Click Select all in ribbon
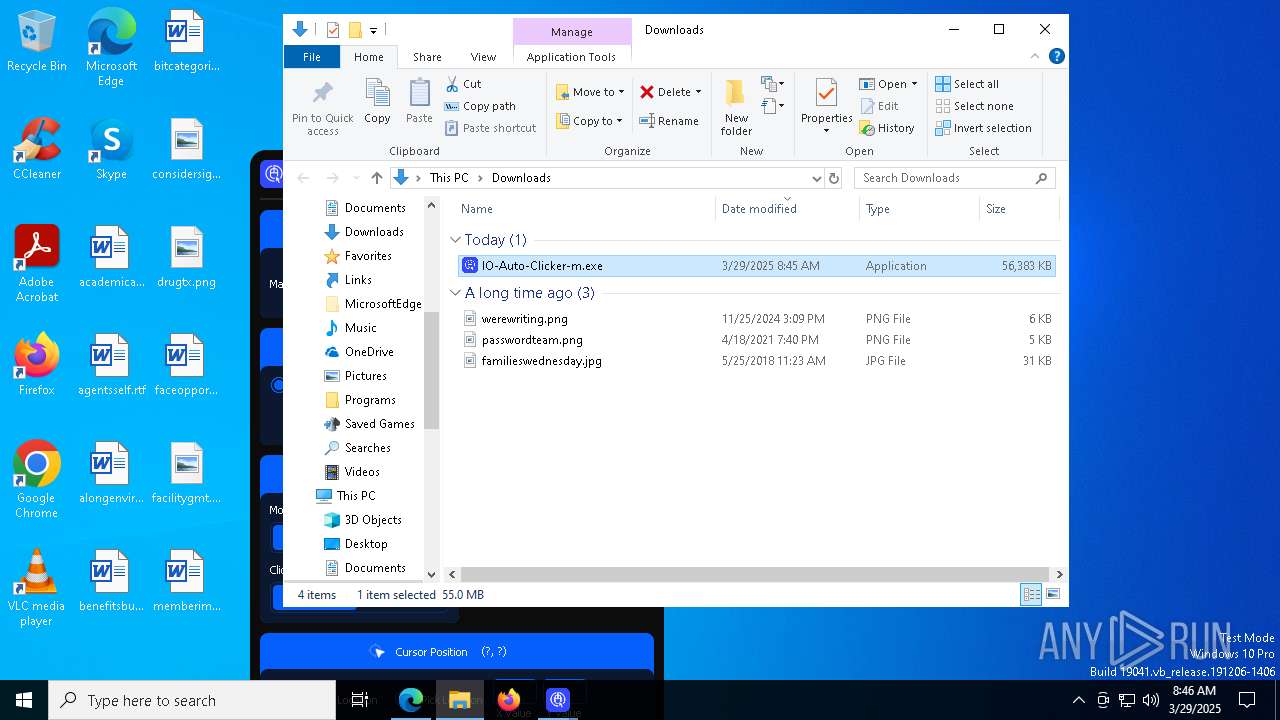 click(967, 84)
